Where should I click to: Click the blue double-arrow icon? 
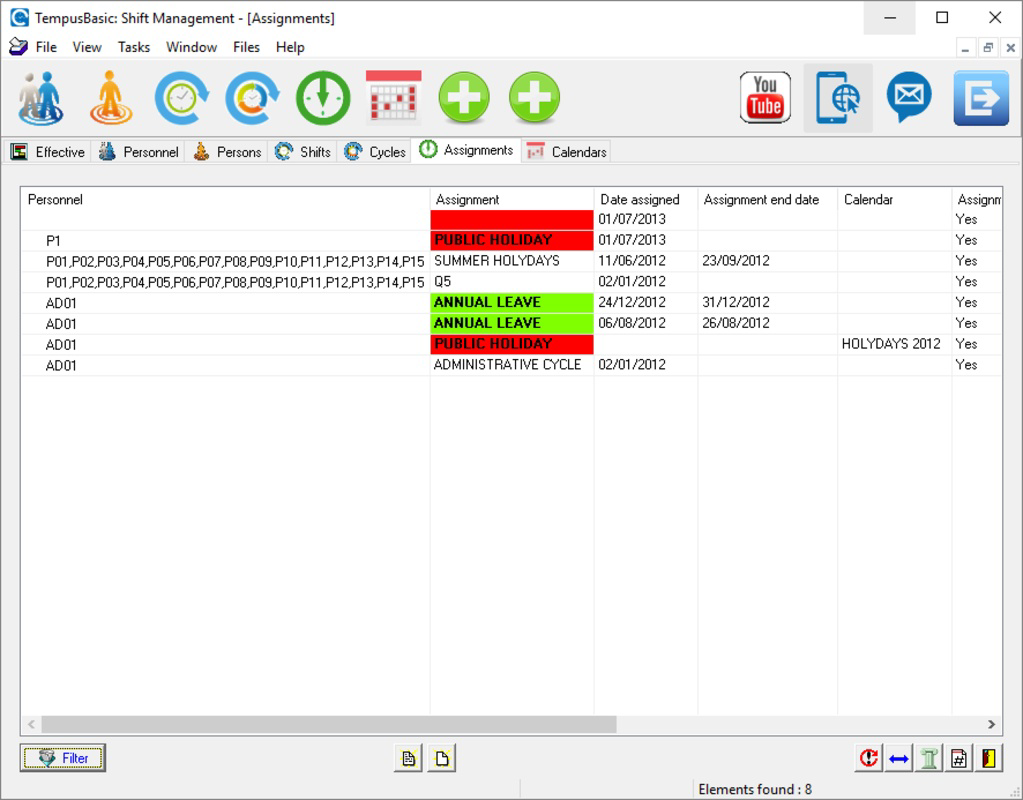[898, 758]
